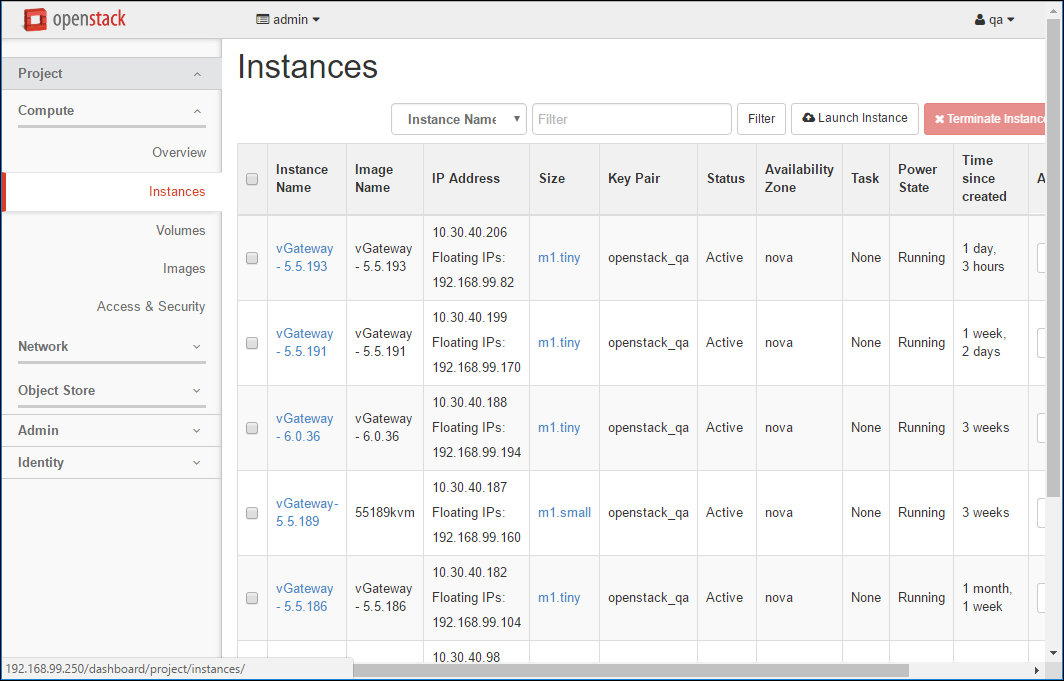Go to Volumes page
Image resolution: width=1064 pixels, height=681 pixels.
click(x=180, y=231)
